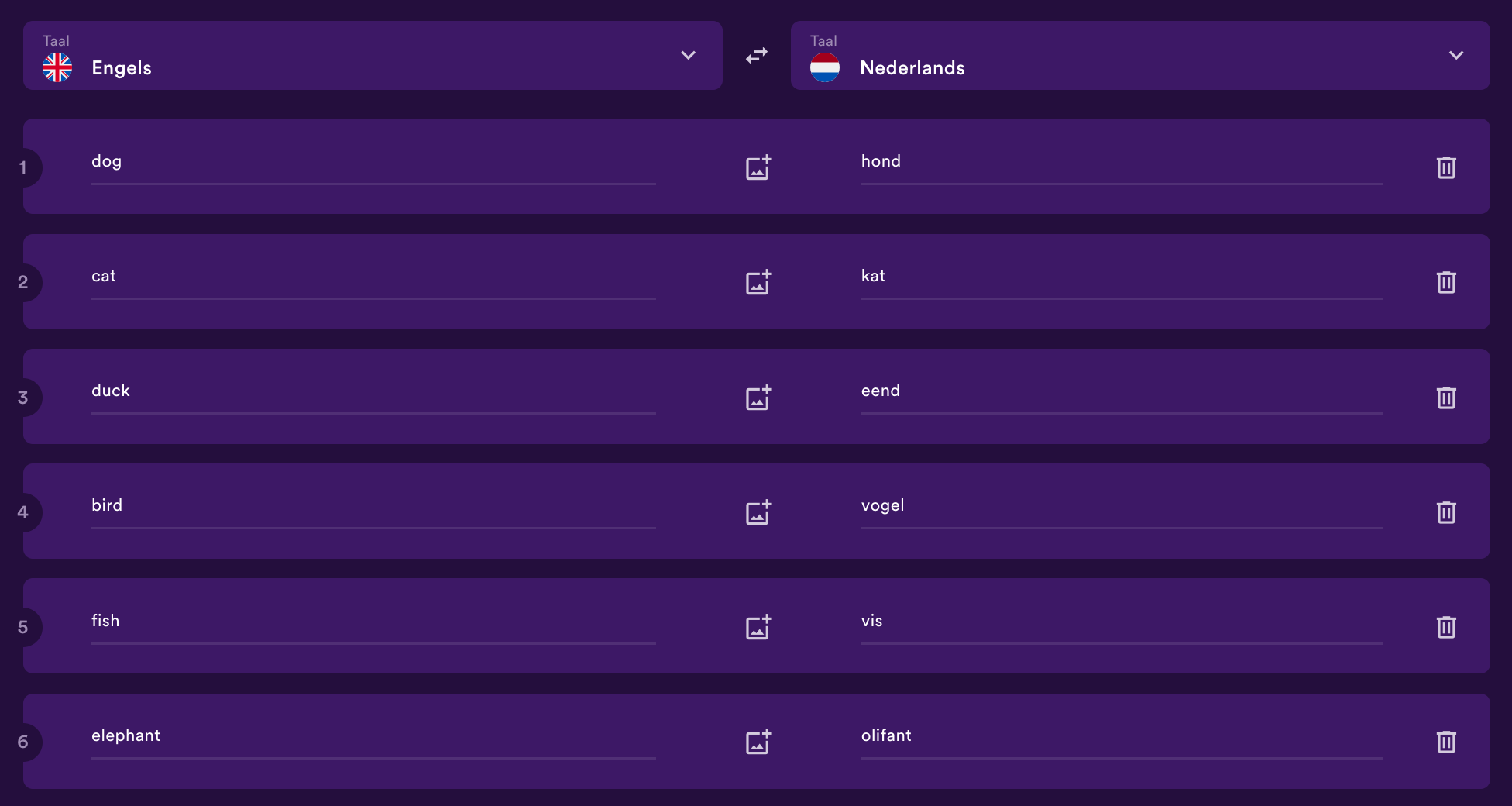Swap the Engels and Nederlands languages

pyautogui.click(x=757, y=56)
